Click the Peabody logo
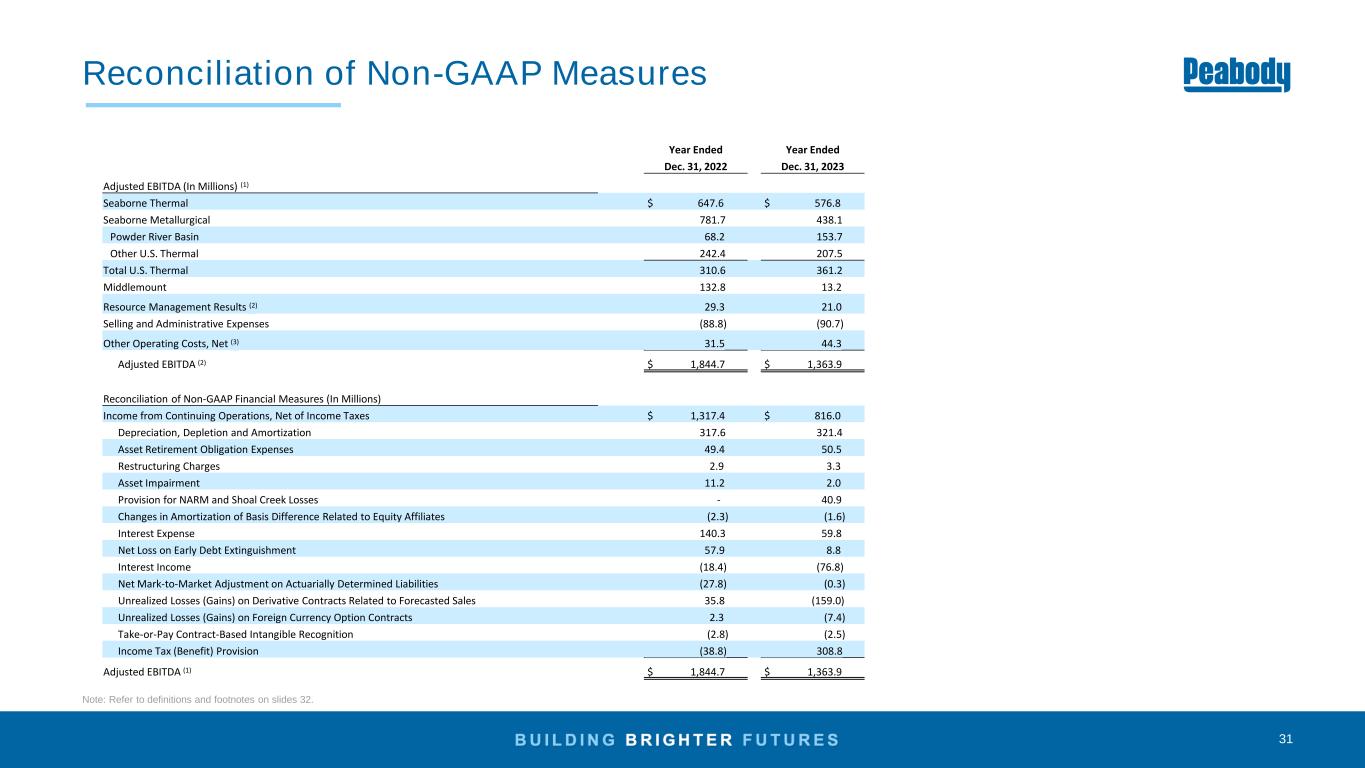 1237,75
